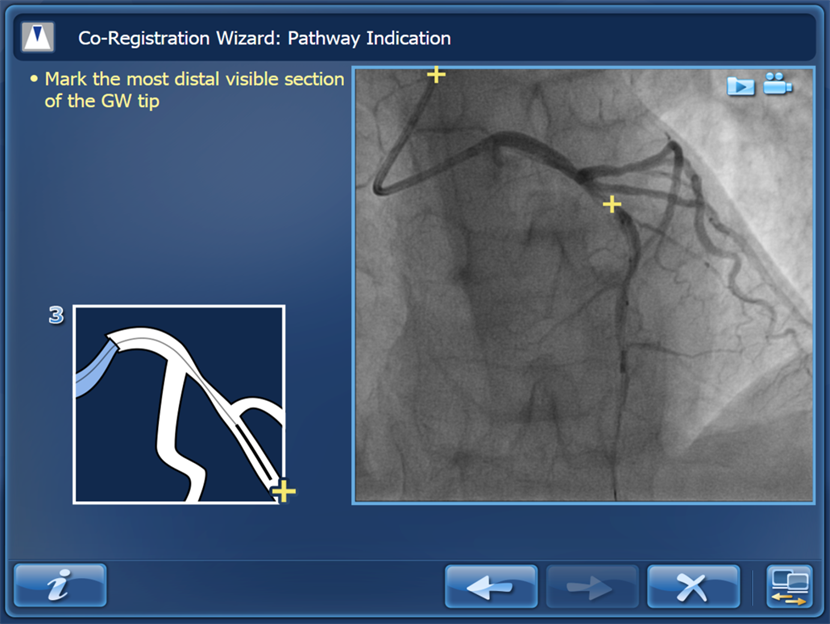Select the yellow marker on the mid vessel
This screenshot has height=624, width=830.
[612, 204]
